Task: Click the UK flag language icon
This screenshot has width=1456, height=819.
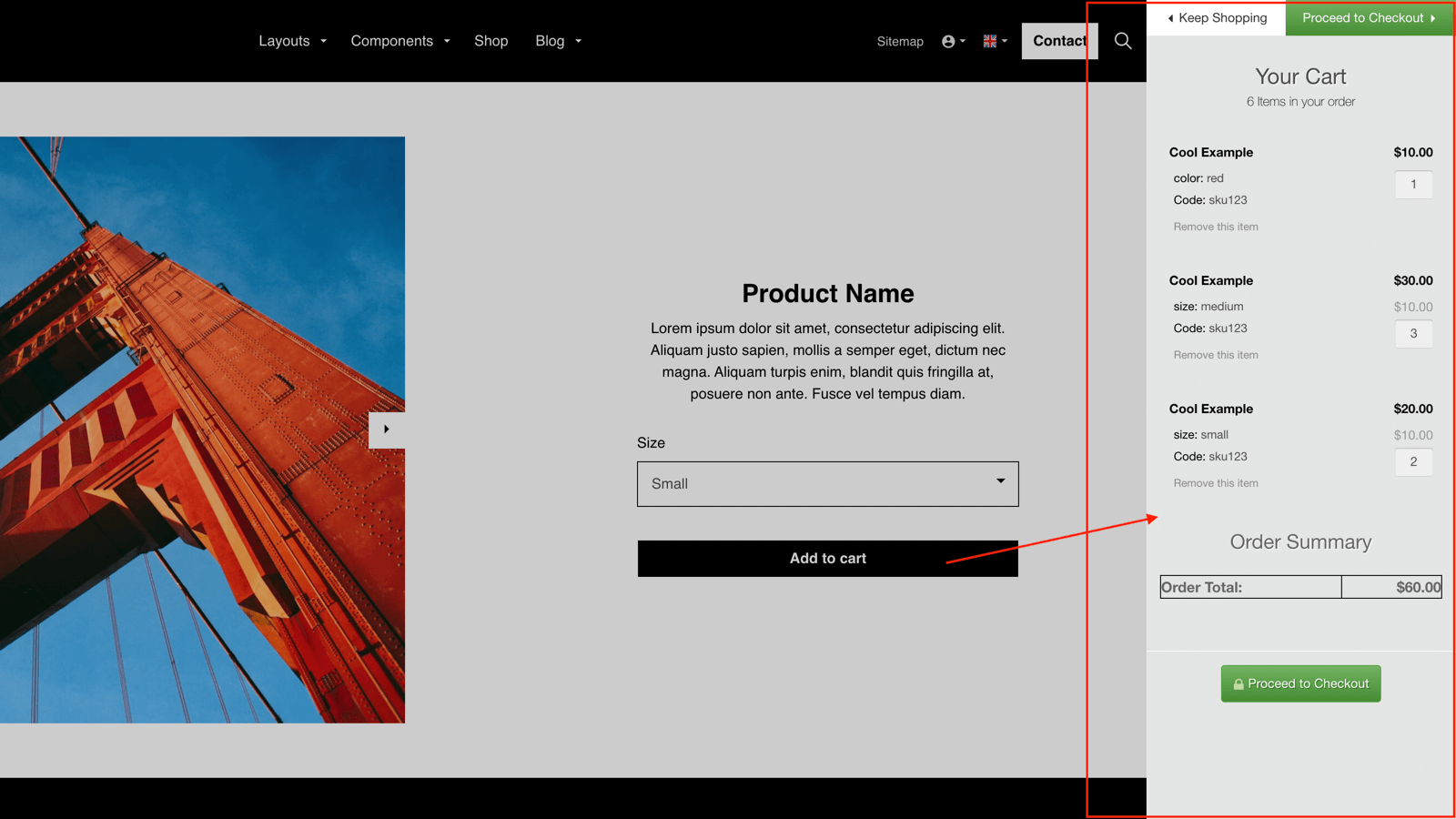Action: coord(988,41)
